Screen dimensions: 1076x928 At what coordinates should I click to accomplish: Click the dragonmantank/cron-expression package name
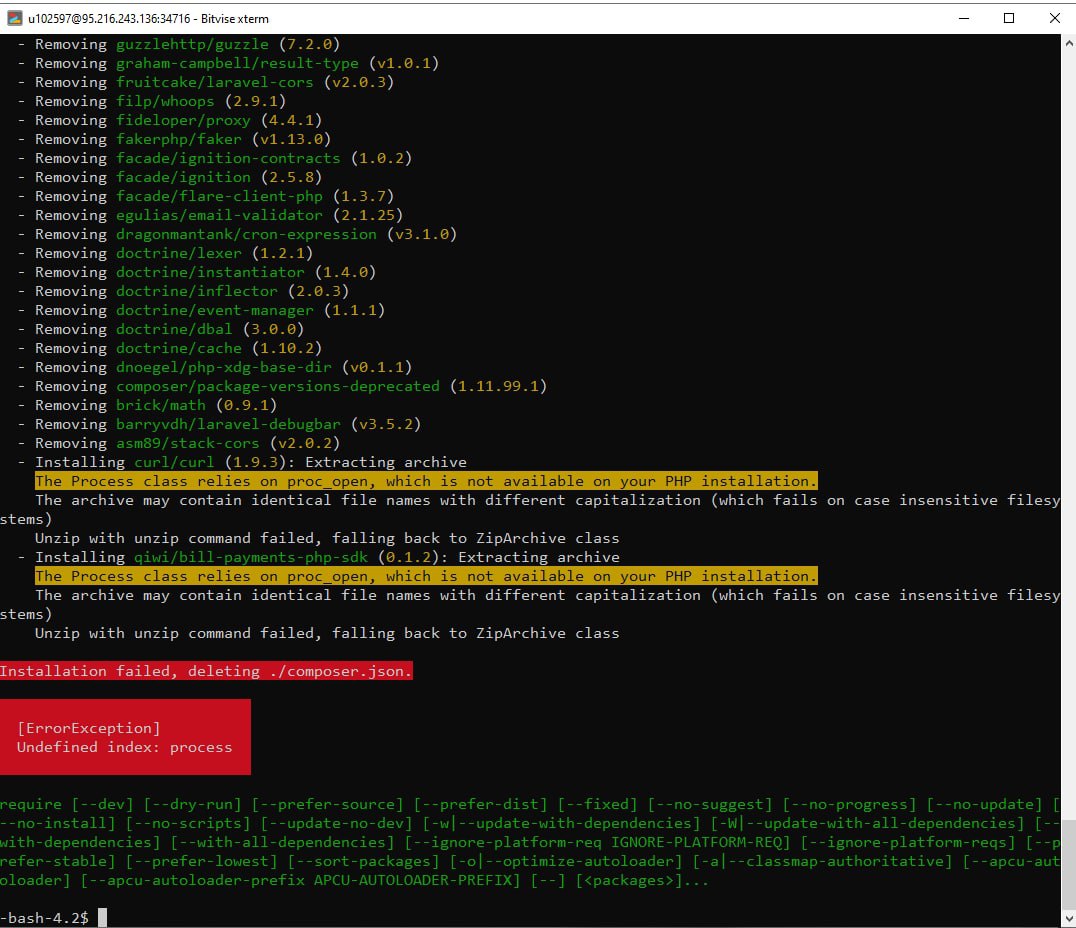pyautogui.click(x=246, y=234)
